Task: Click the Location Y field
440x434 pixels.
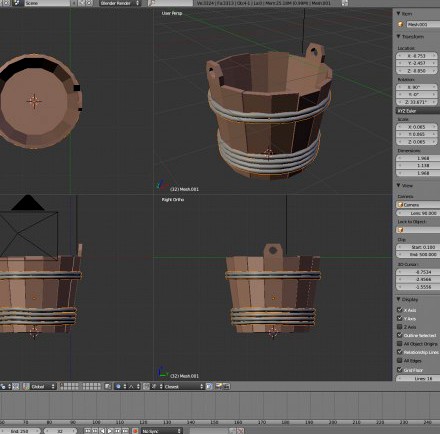Action: tap(417, 63)
